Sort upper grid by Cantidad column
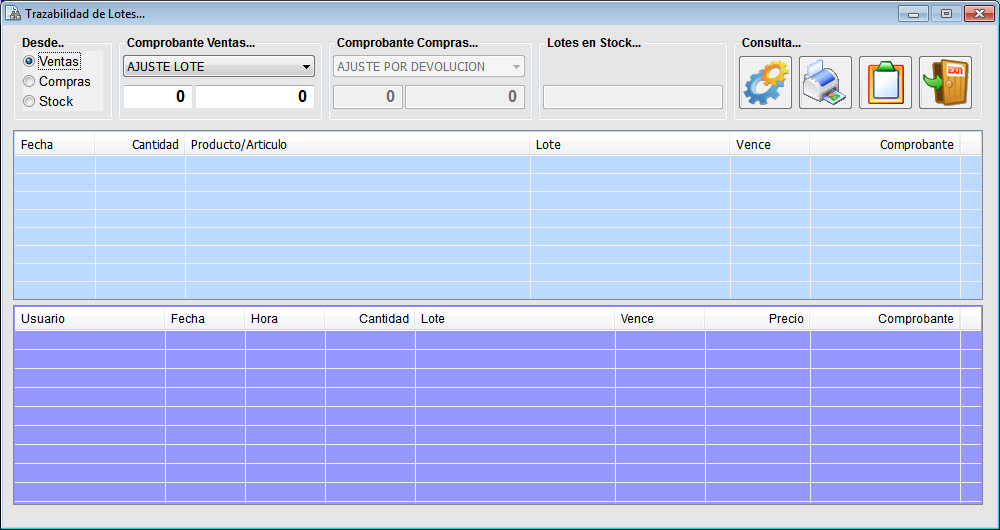 tap(140, 145)
